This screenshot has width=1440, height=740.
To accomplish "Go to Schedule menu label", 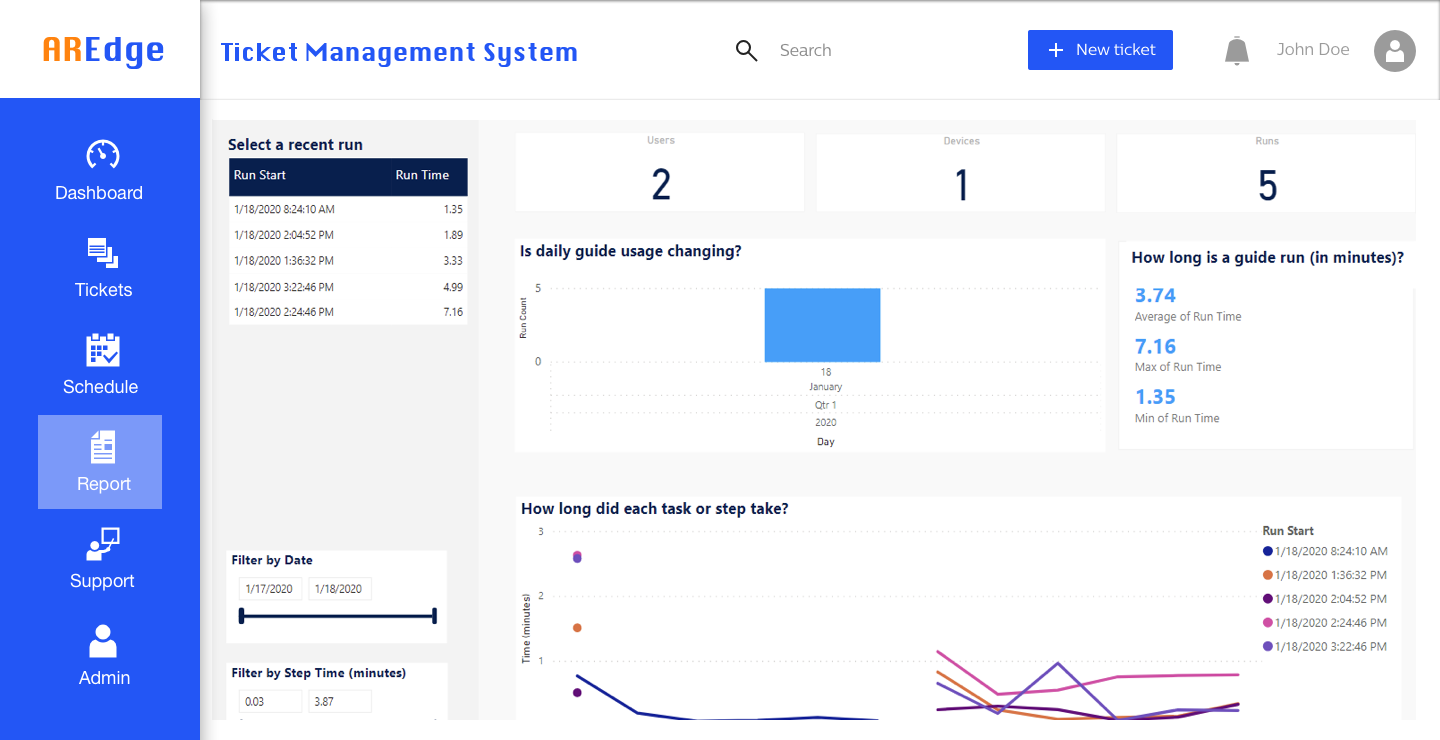I will (x=100, y=387).
